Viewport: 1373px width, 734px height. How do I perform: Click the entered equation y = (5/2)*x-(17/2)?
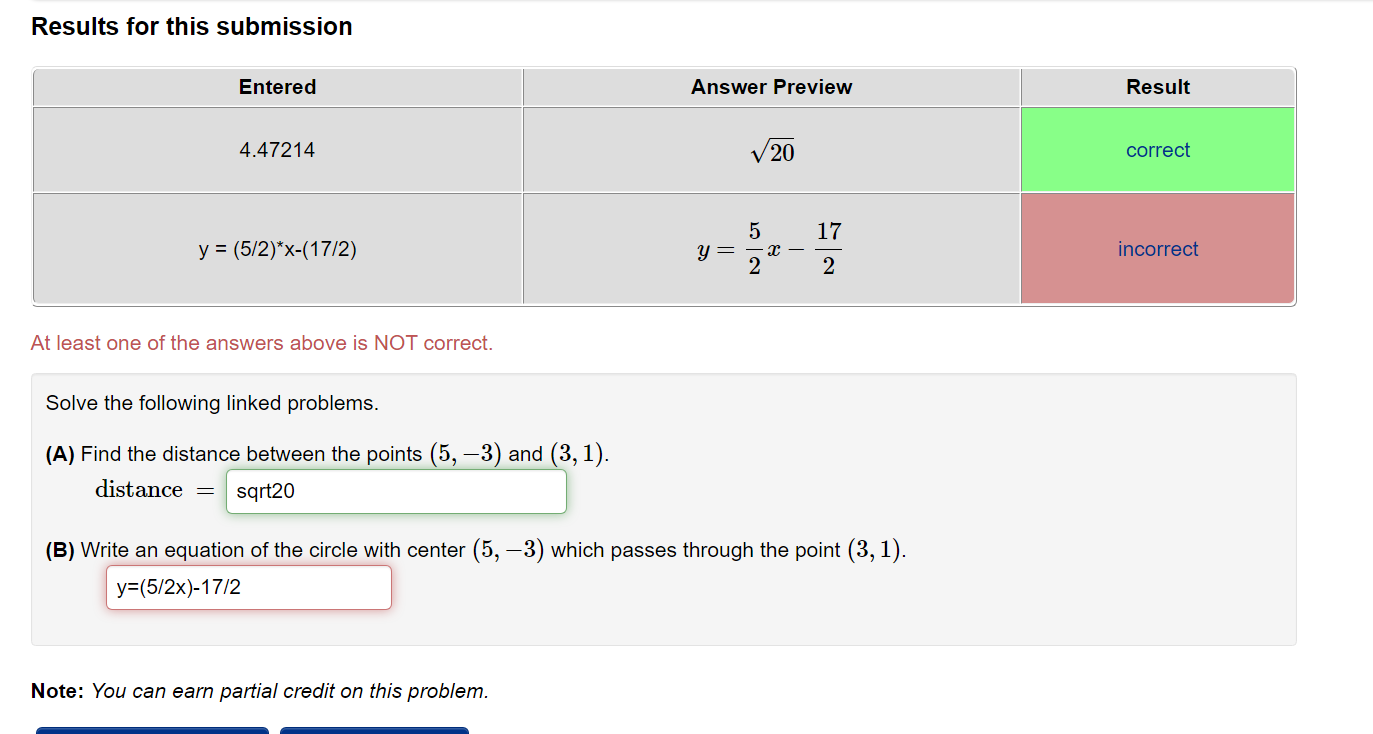277,248
